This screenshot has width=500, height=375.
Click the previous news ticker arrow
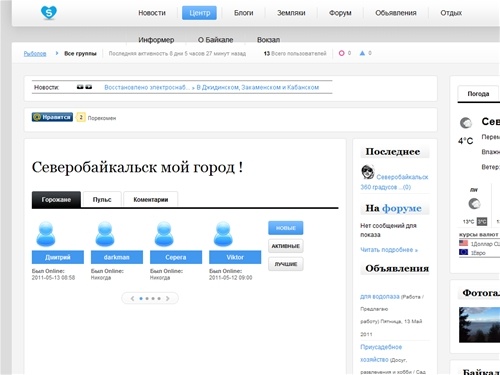coord(80,87)
